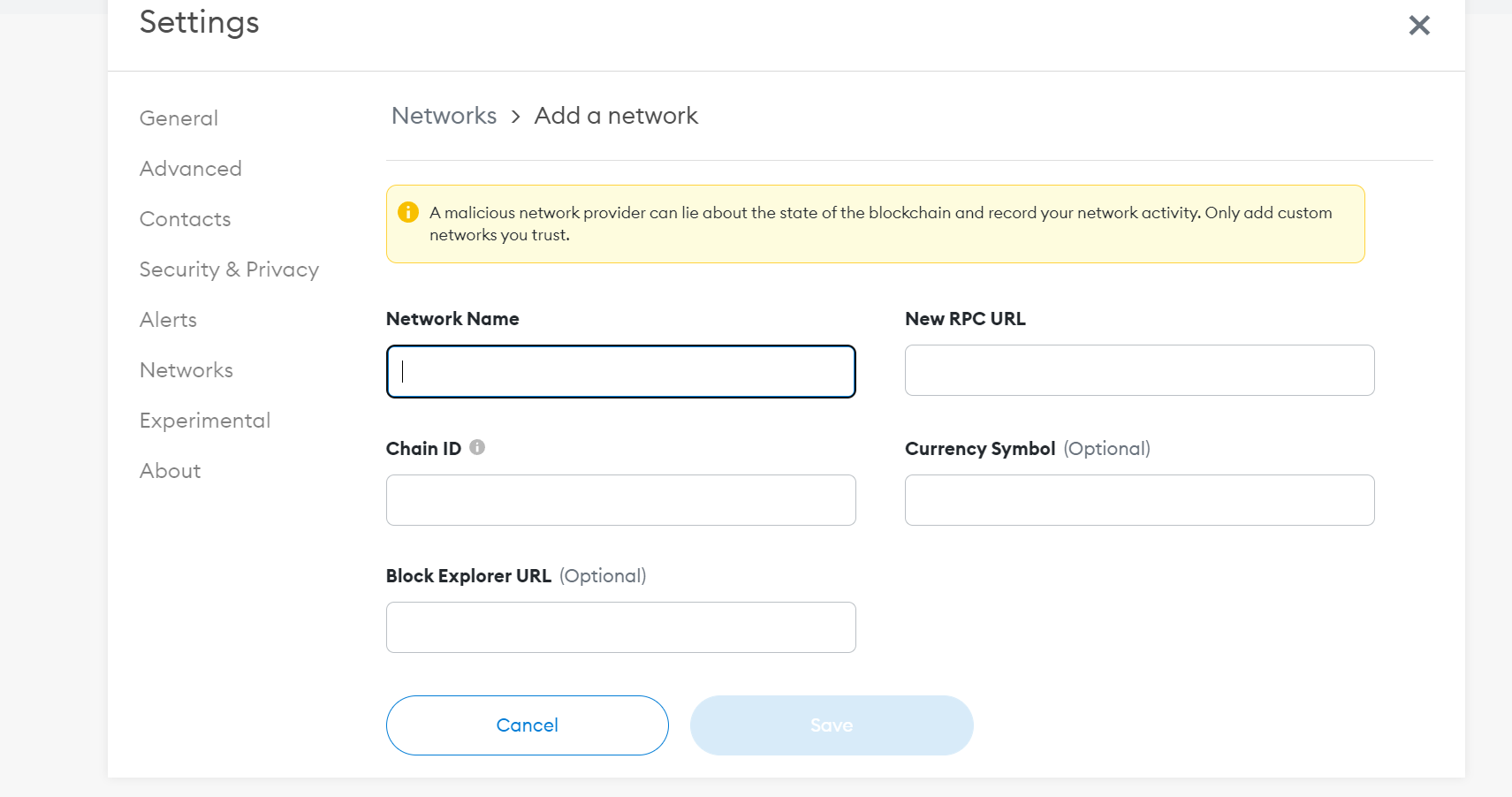
Task: Focus the Network Name field
Action: [x=620, y=371]
